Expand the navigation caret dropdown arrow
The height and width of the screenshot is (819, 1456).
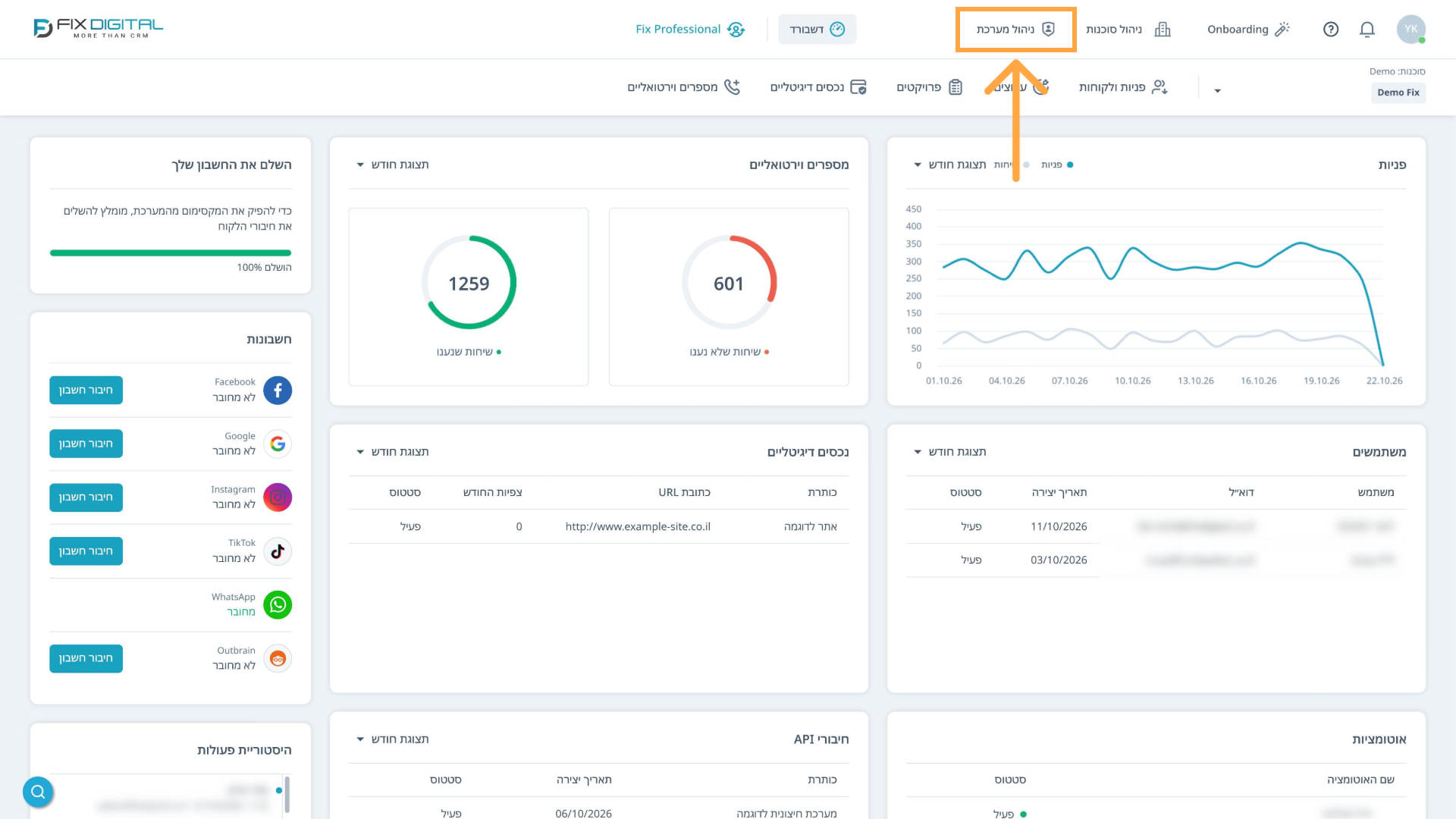[x=1217, y=91]
